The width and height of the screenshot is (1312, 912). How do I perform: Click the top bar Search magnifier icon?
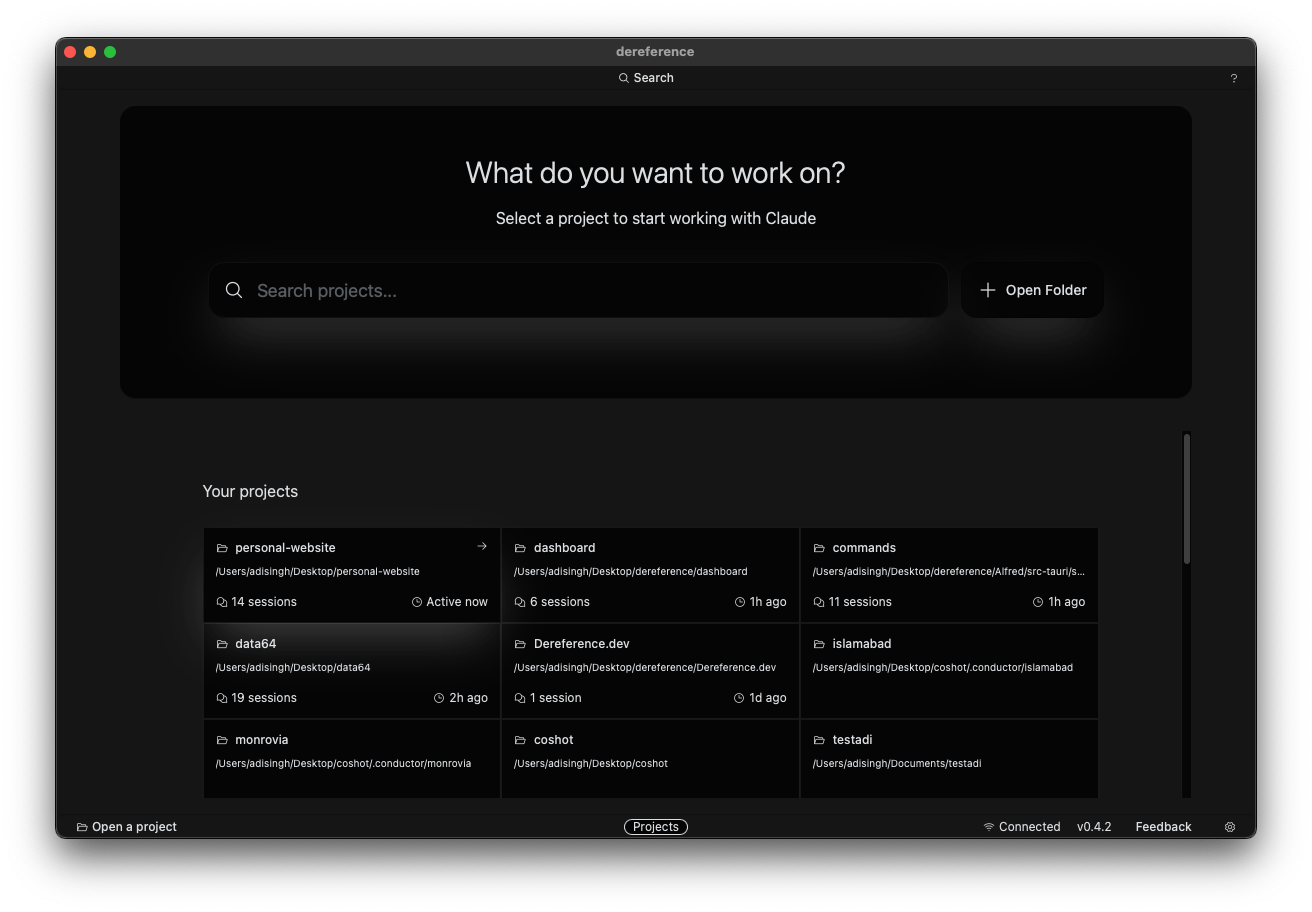(x=623, y=78)
